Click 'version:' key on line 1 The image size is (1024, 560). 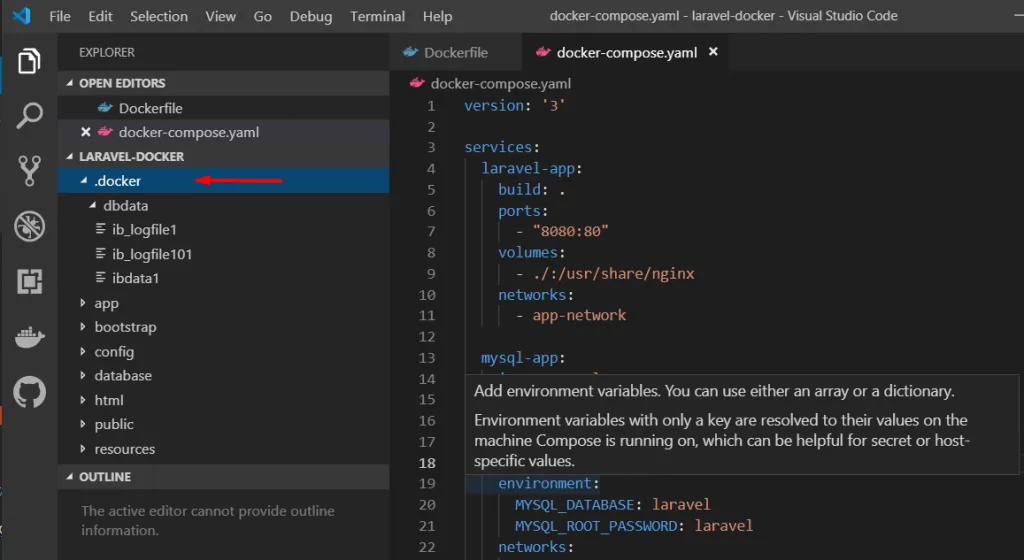[x=498, y=105]
